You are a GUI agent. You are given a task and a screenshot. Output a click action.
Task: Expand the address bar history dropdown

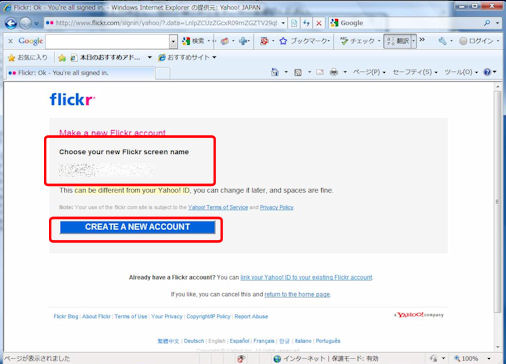(x=283, y=23)
